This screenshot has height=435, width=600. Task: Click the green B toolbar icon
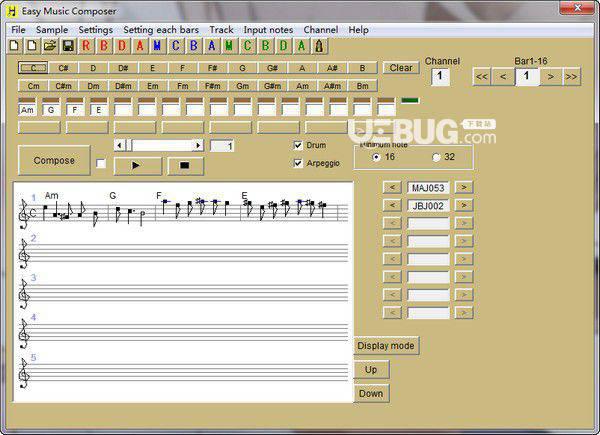point(265,46)
